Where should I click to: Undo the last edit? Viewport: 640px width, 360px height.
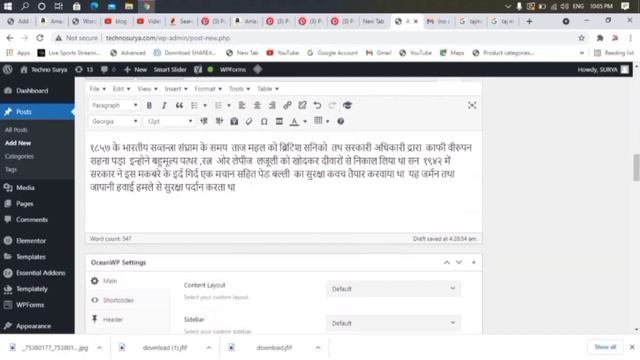pos(317,105)
